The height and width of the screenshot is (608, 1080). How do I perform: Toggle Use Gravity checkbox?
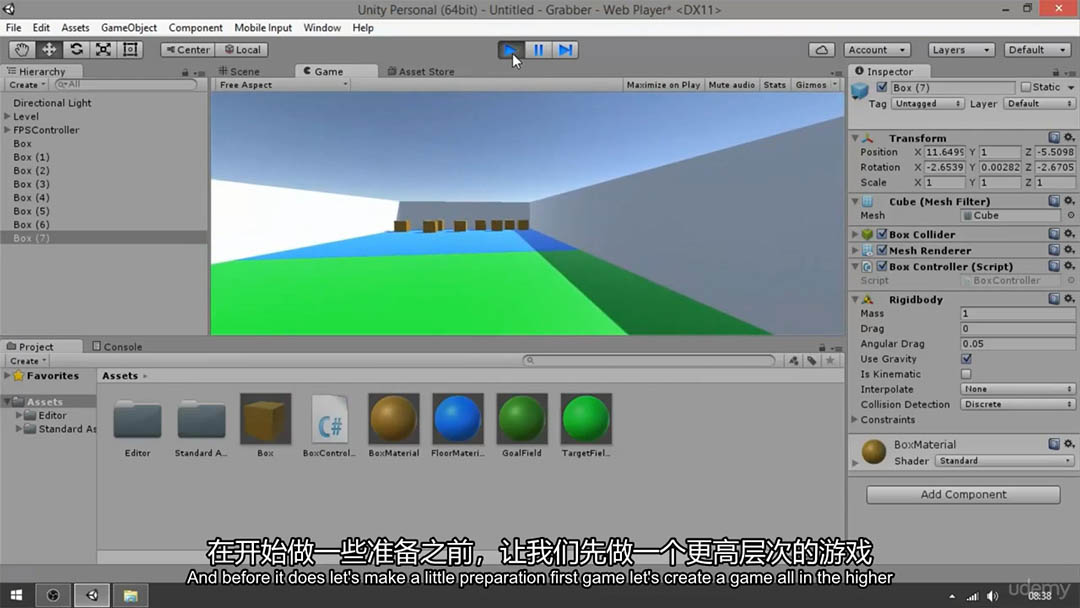(966, 359)
